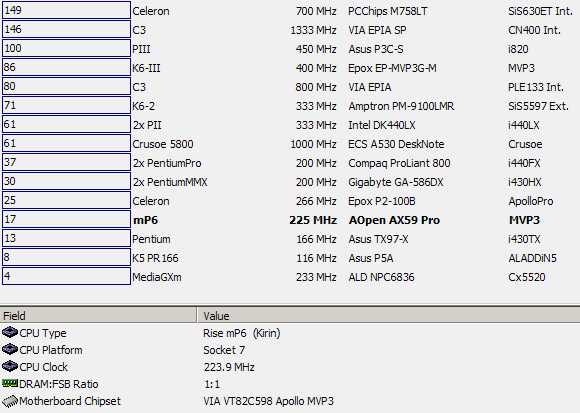Screen dimensions: 580x413
Task: Select the 2x PII entry
Action: 147,125
